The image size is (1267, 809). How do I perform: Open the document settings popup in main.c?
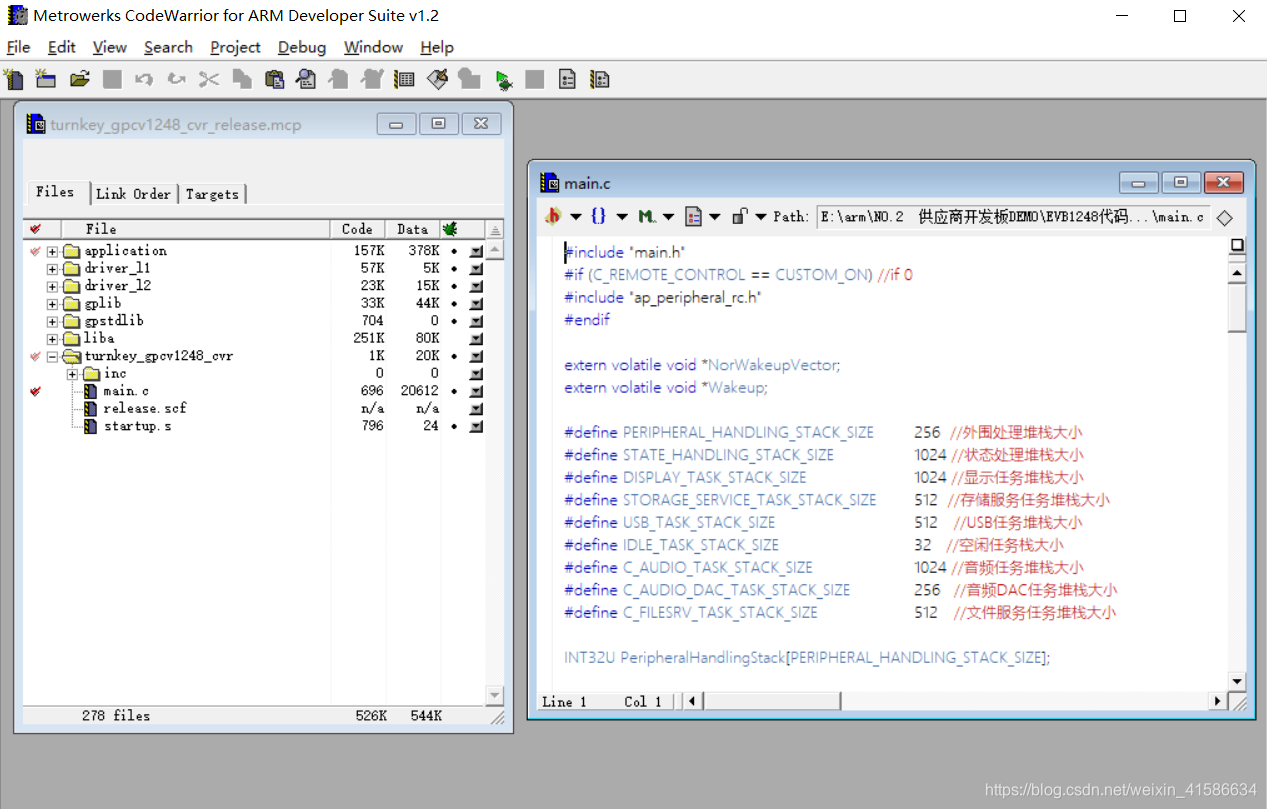click(x=703, y=216)
